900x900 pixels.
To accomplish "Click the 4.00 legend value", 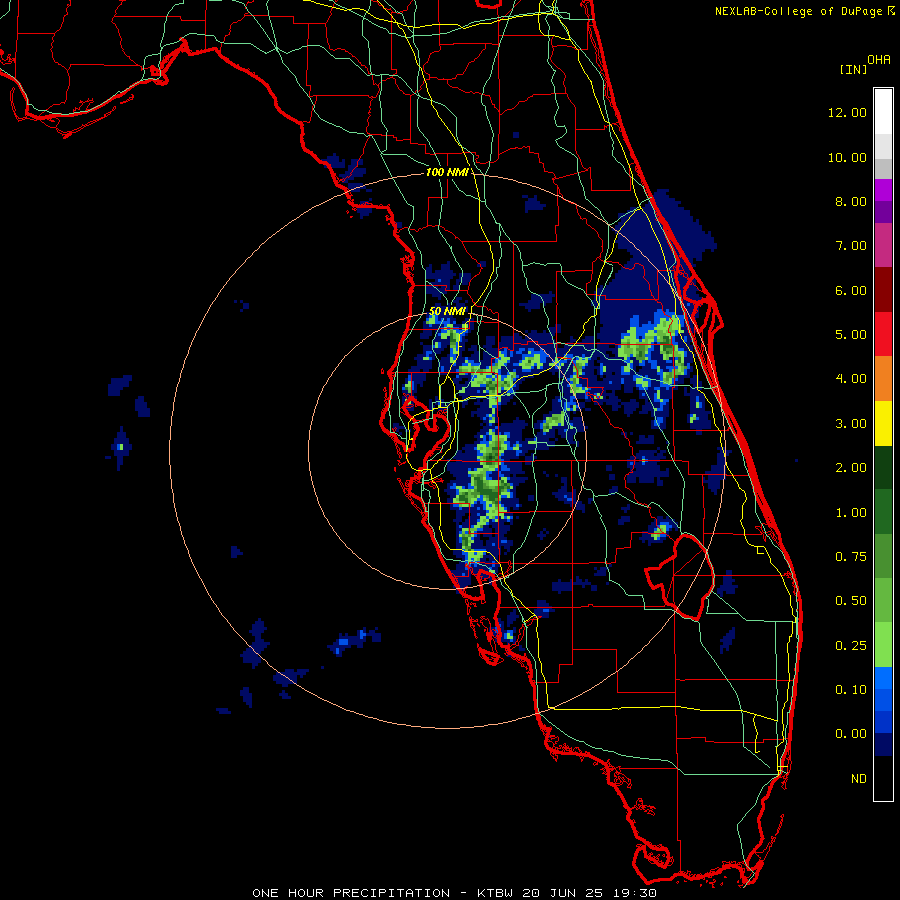I will pyautogui.click(x=850, y=379).
